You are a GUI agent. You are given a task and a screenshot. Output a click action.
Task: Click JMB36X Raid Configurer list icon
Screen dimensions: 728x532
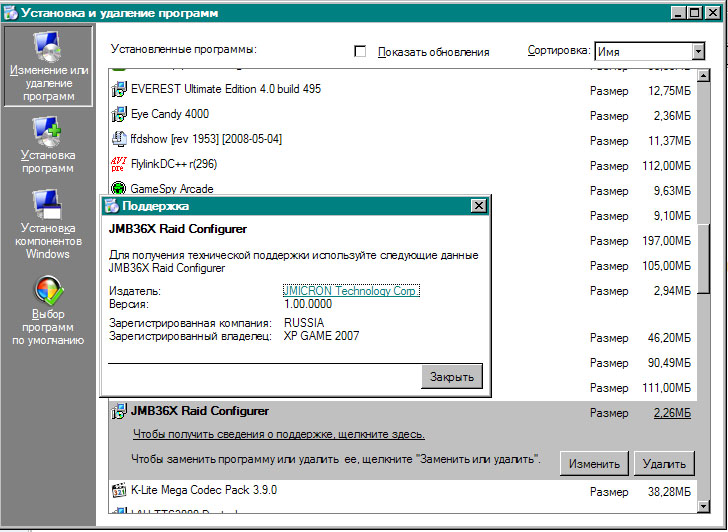point(119,411)
